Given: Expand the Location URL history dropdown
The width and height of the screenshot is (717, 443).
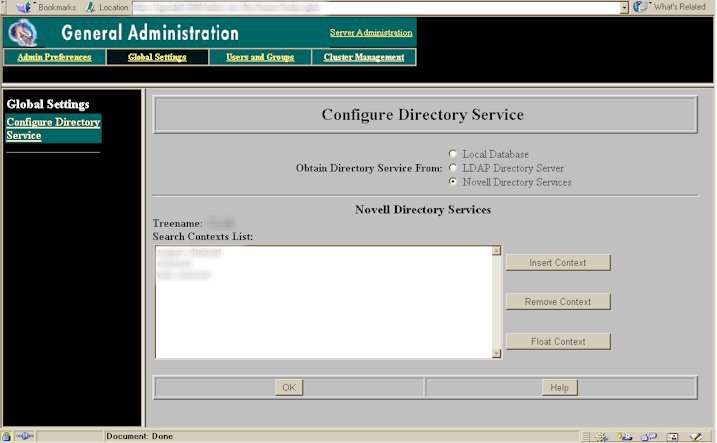Looking at the screenshot, I should point(624,7).
